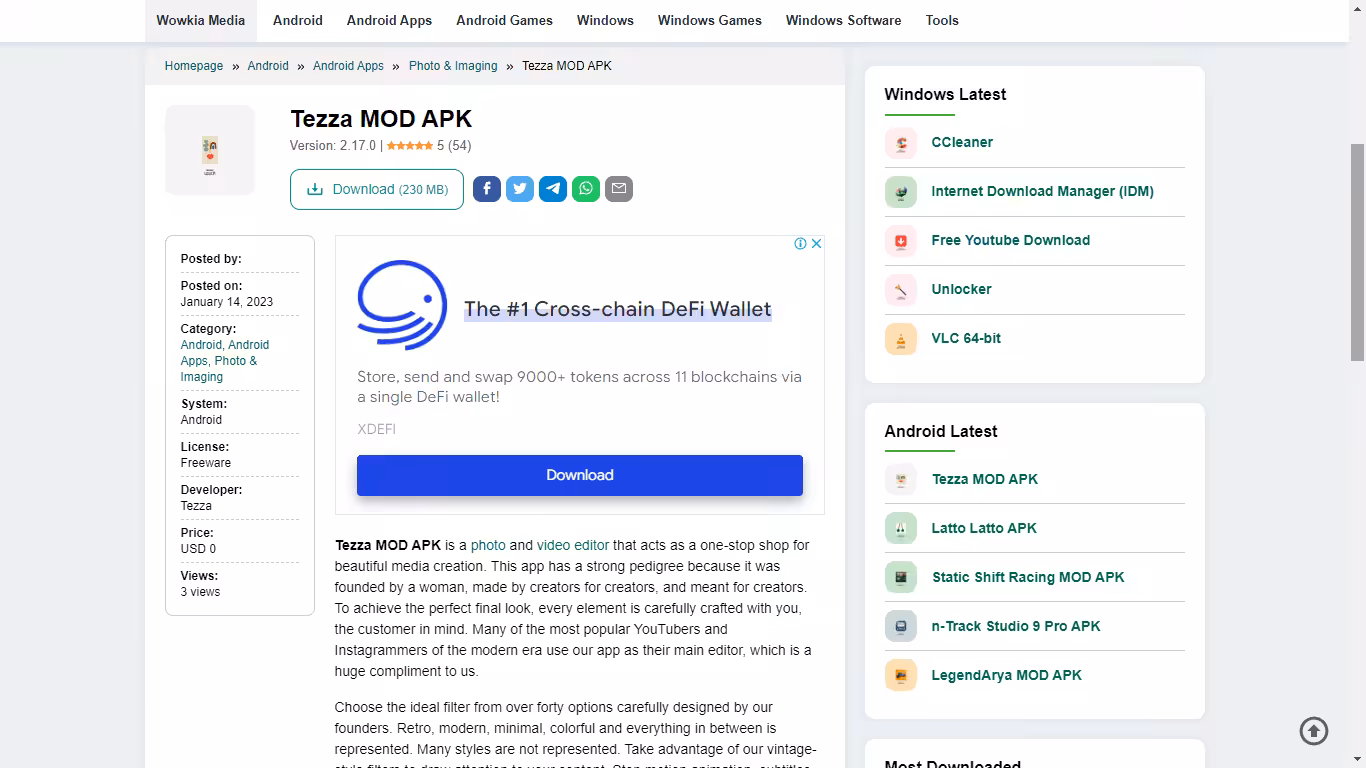1366x768 pixels.
Task: Click the Static Shift Racing icon
Action: [x=901, y=578]
